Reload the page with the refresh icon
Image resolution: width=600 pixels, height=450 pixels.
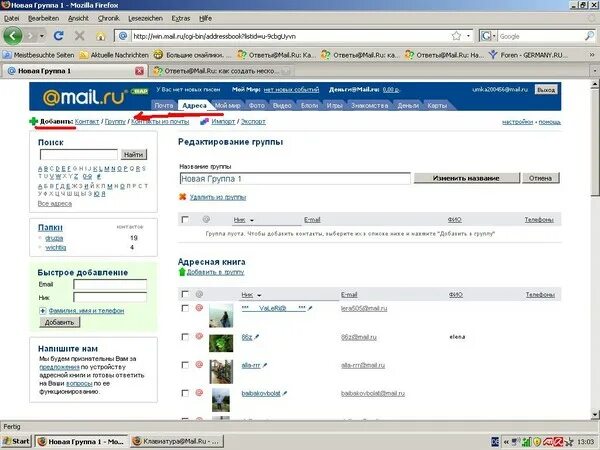click(x=59, y=36)
